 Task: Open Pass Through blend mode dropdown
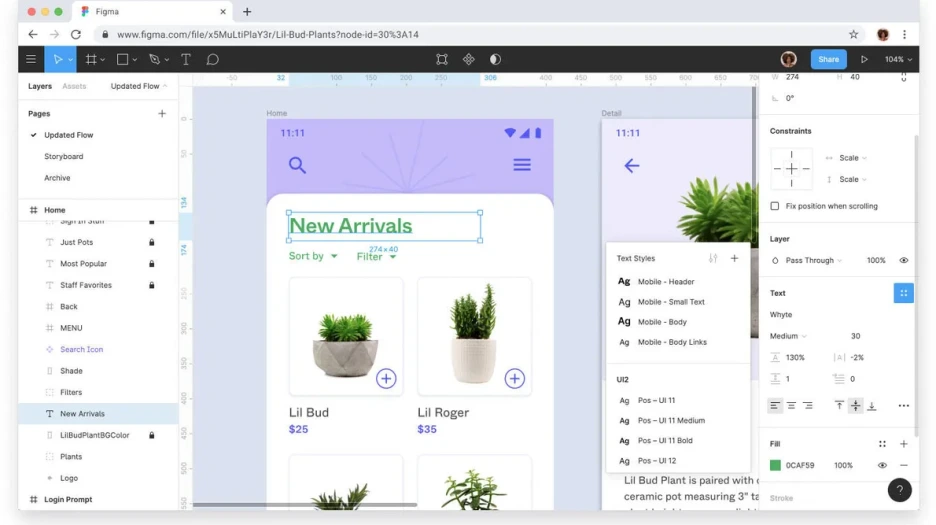point(814,260)
